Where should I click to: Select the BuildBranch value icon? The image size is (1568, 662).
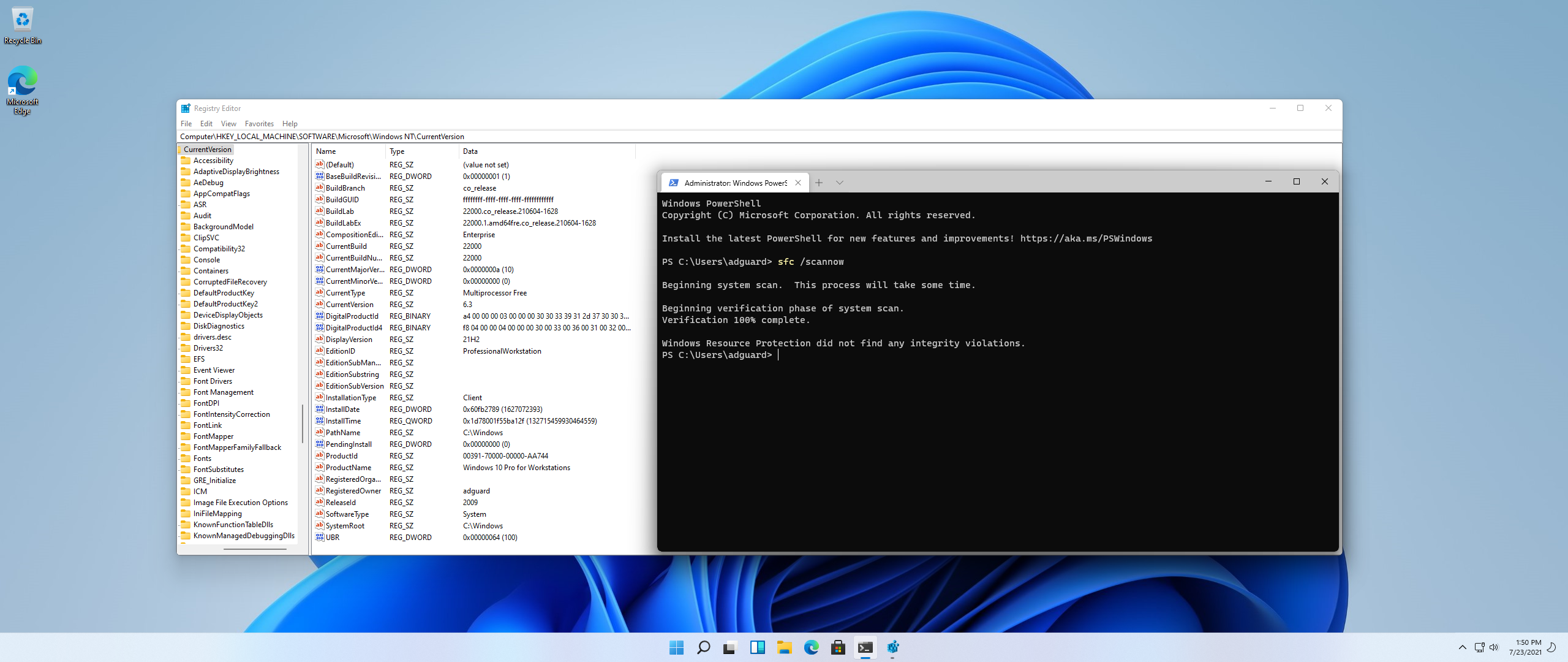pyautogui.click(x=320, y=188)
